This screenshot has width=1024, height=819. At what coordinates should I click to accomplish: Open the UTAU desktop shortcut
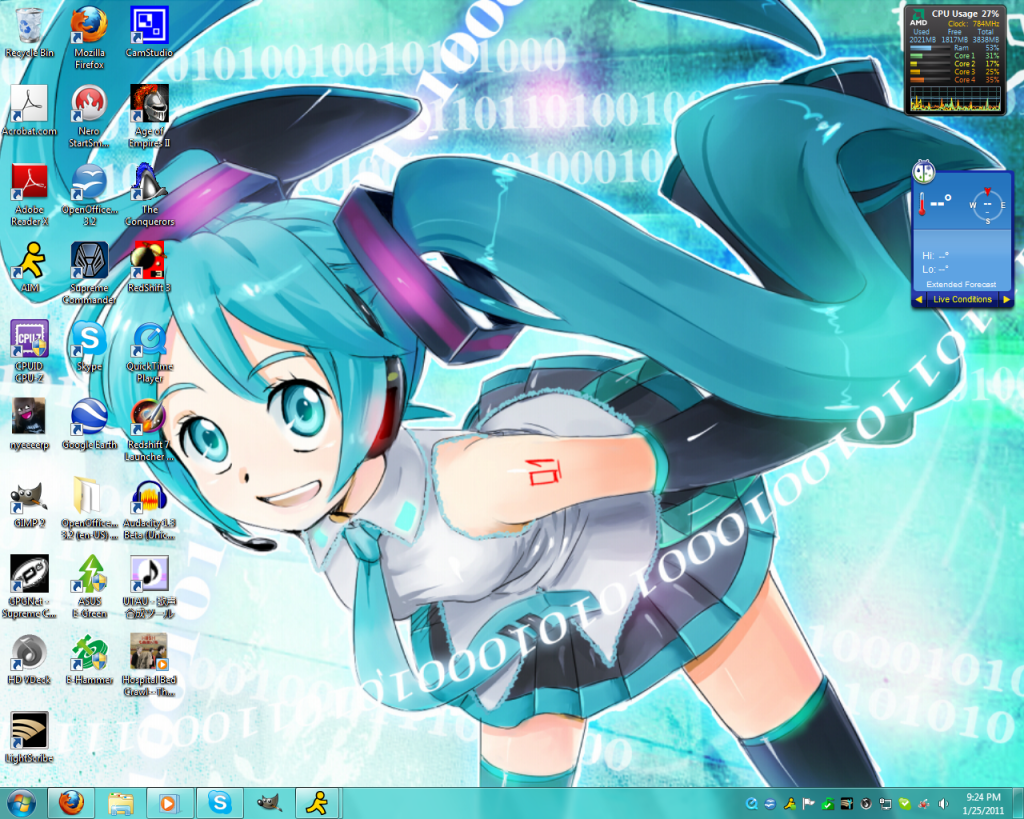pos(150,587)
